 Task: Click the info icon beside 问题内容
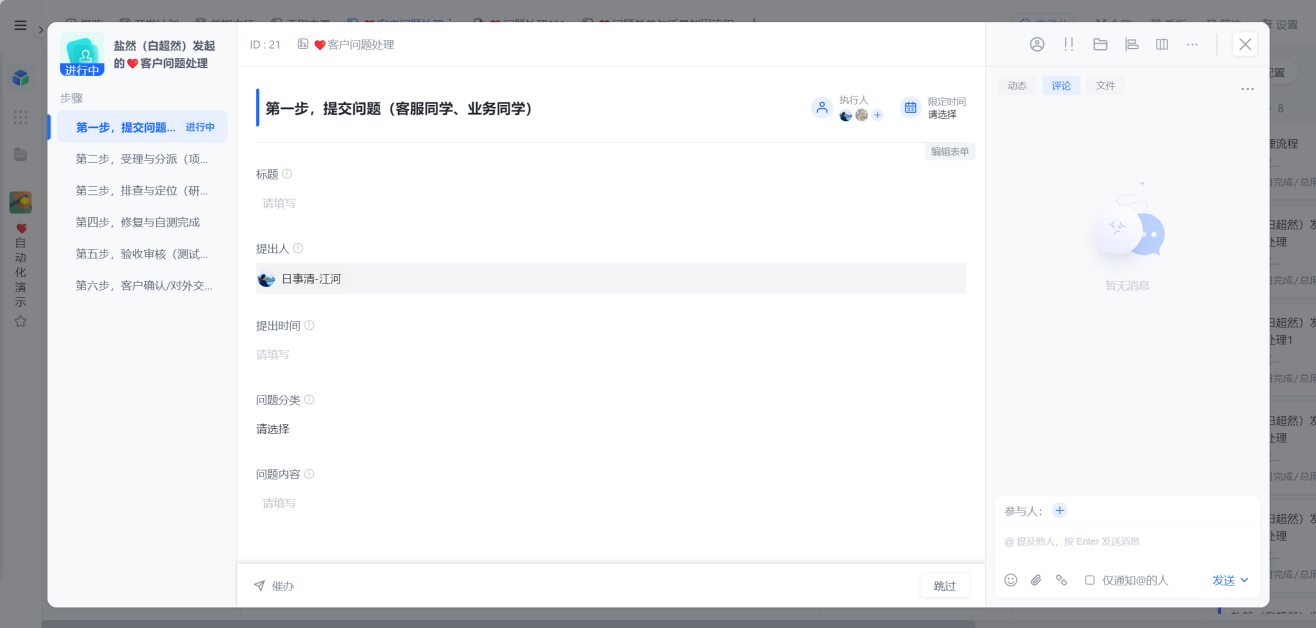pos(309,474)
